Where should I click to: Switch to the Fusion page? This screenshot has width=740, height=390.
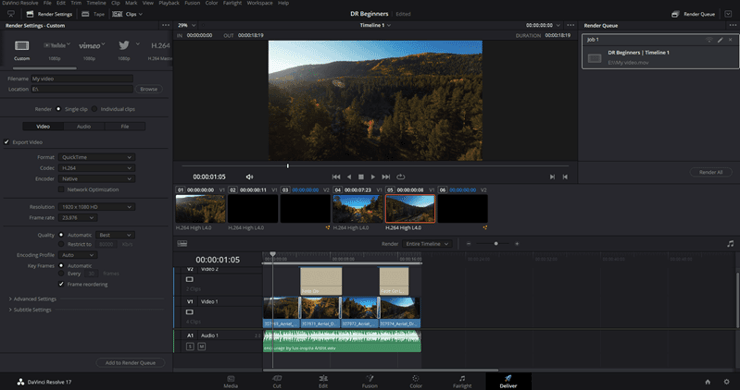[x=370, y=382]
